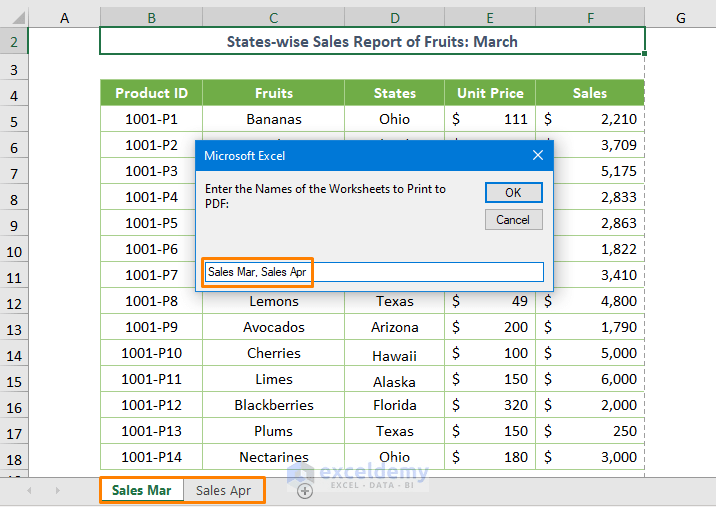The image size is (716, 507).
Task: Click the 'Plums' cell
Action: [274, 431]
